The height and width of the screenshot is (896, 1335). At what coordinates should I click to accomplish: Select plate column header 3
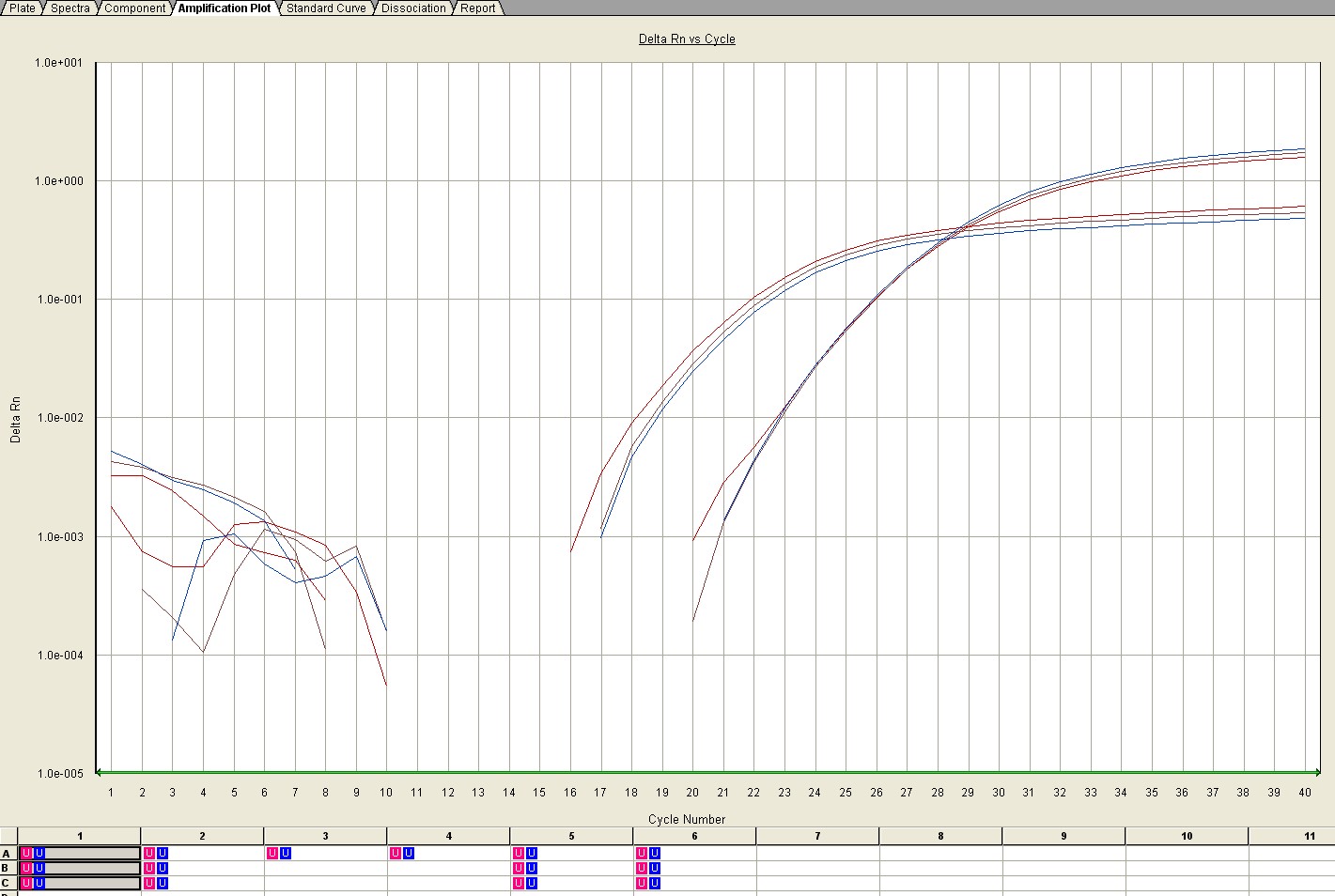coord(325,836)
